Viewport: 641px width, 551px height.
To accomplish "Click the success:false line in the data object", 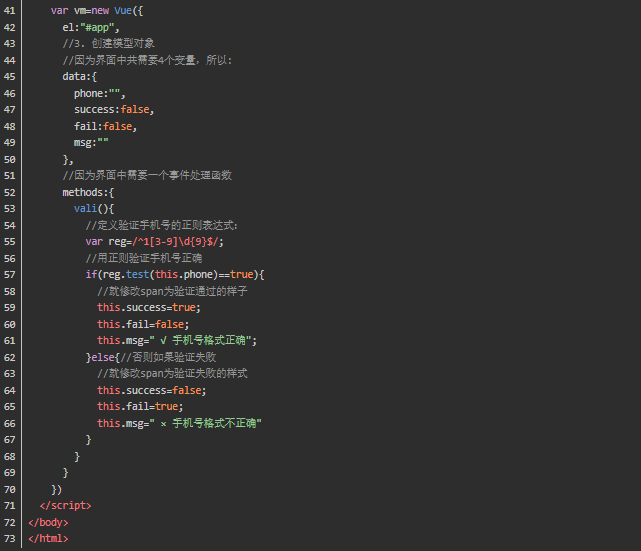I will (113, 109).
